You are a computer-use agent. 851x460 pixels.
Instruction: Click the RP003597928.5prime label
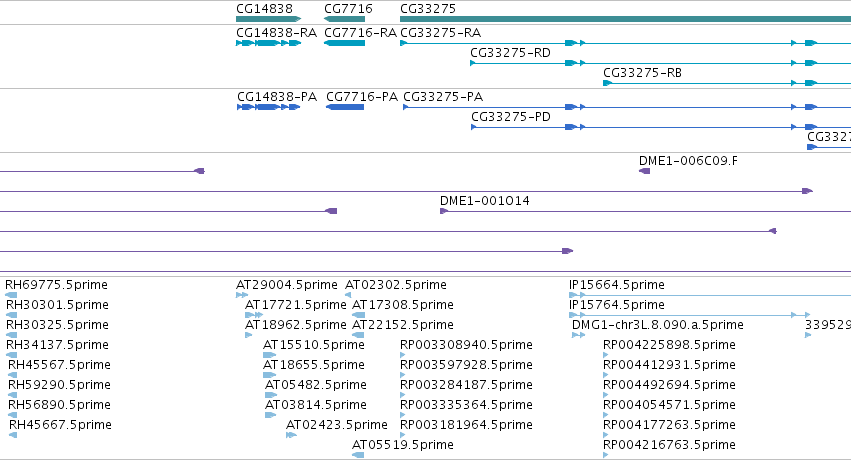click(466, 365)
